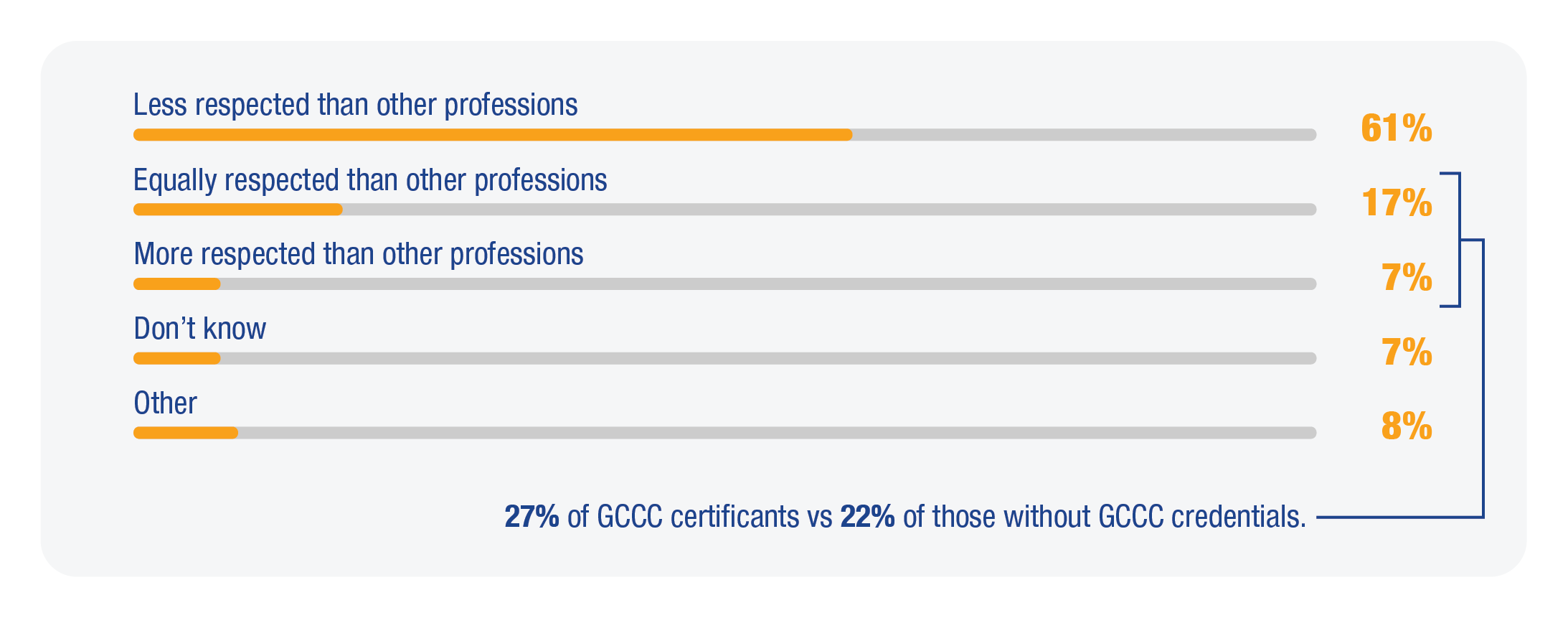Click the 'Don't know' label
The image size is (1568, 618).
pyautogui.click(x=199, y=329)
